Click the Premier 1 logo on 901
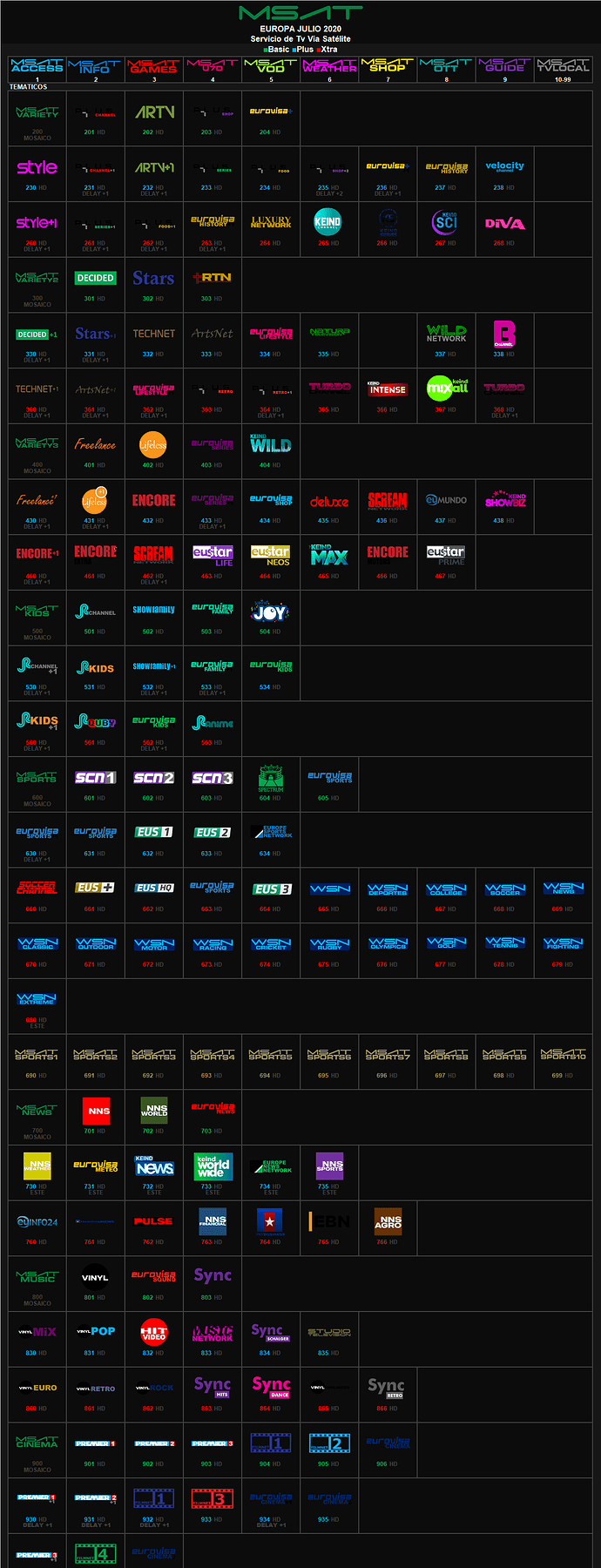Image resolution: width=601 pixels, height=1568 pixels. click(x=96, y=1443)
